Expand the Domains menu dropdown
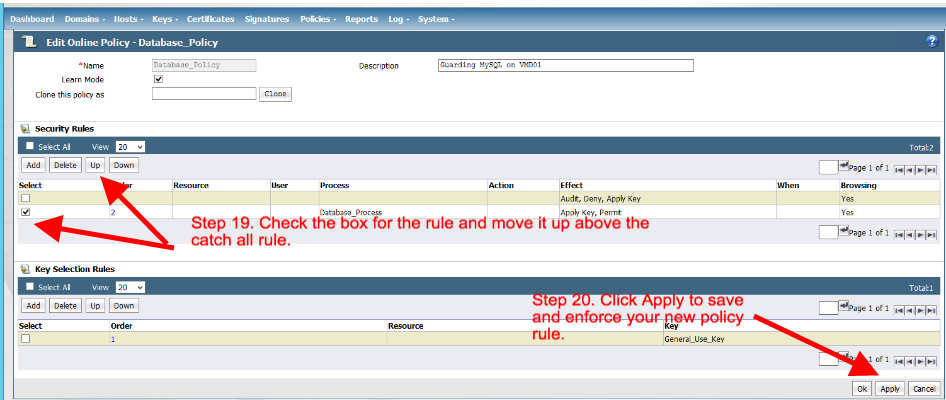 (85, 19)
